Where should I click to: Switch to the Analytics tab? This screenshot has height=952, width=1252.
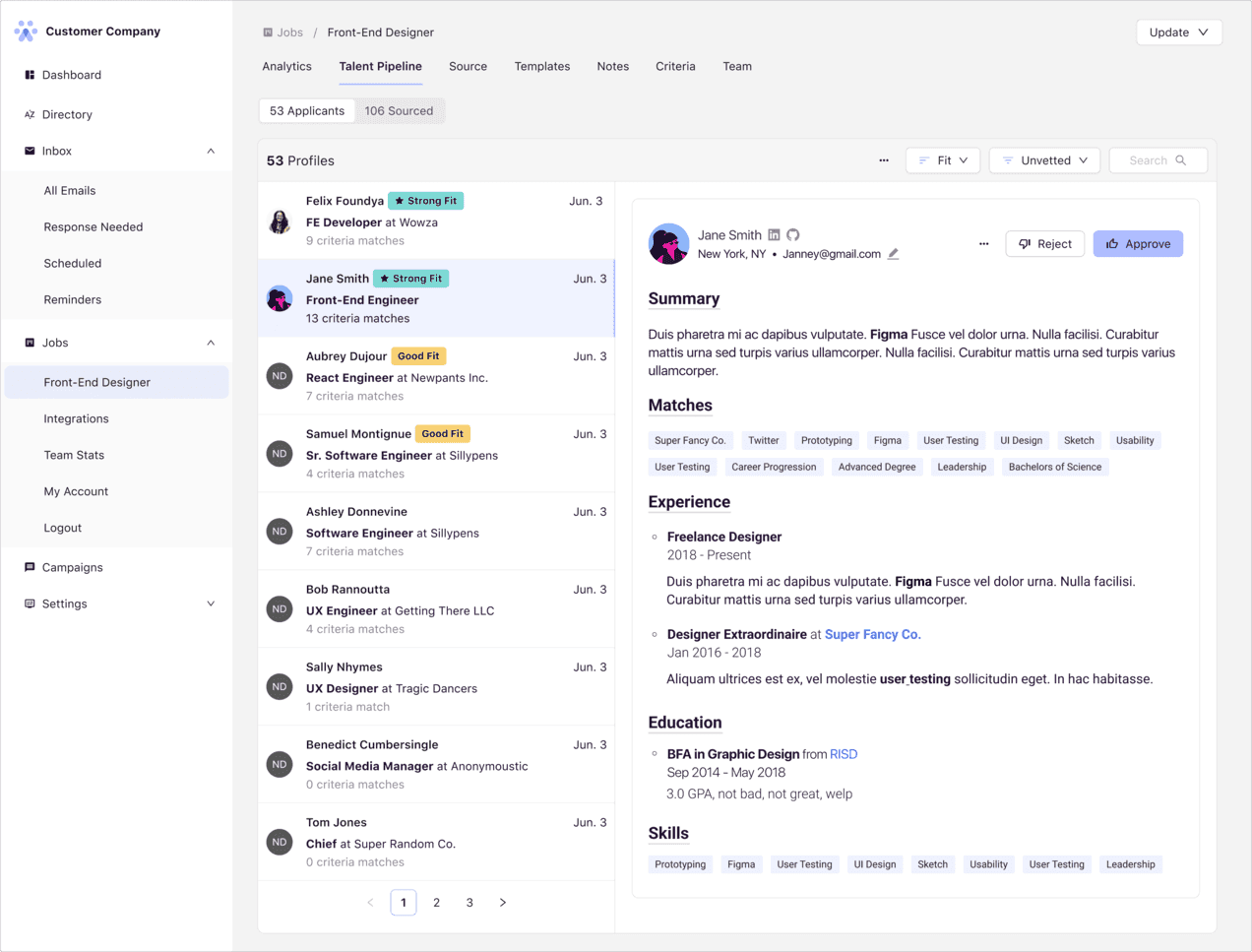(286, 66)
